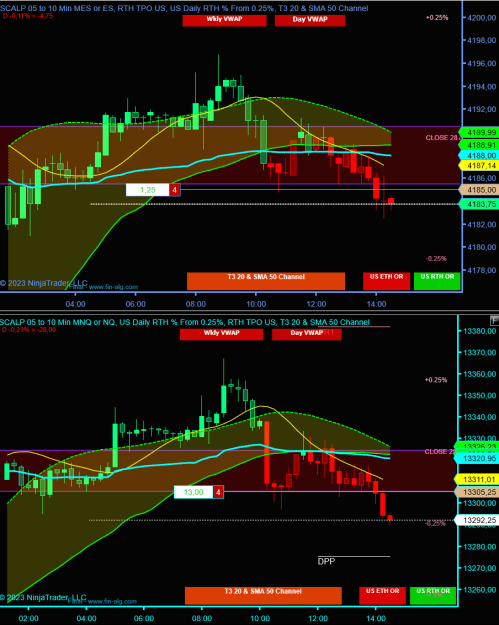Screen dimensions: 499x625
Task: Click the MES or ES chart title text
Action: 184,8
